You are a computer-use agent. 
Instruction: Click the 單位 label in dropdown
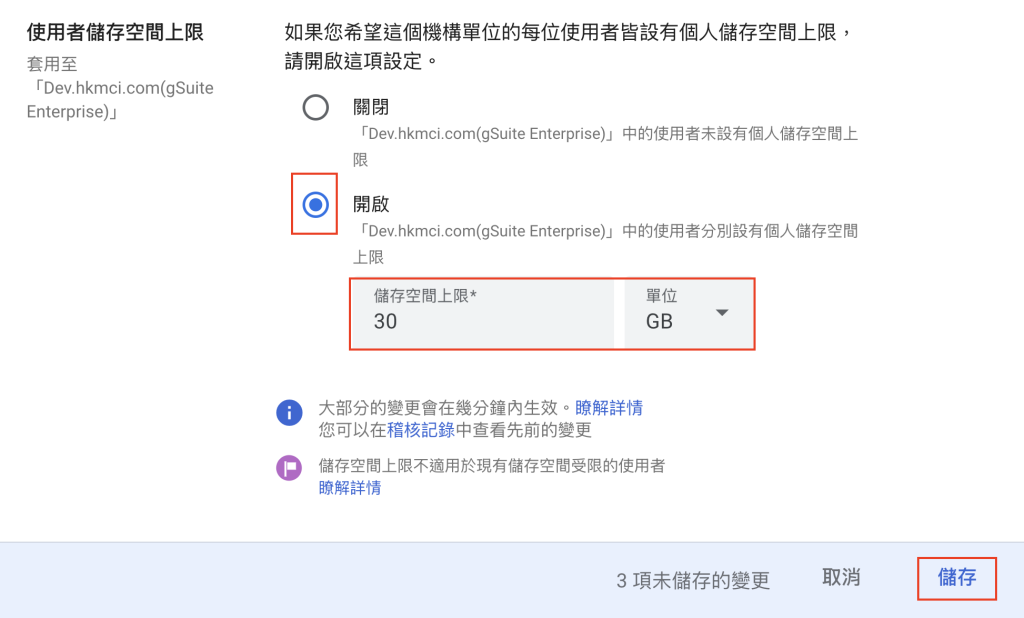pyautogui.click(x=662, y=296)
